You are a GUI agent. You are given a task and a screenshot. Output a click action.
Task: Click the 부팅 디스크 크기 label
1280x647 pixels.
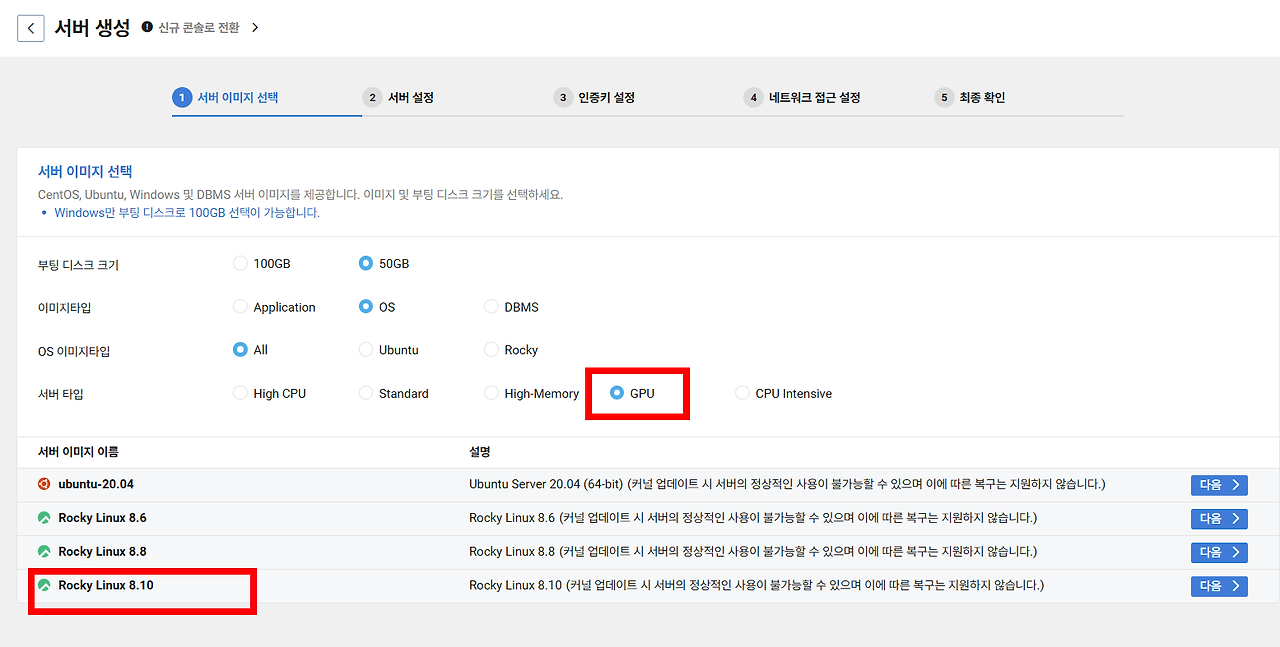click(78, 265)
